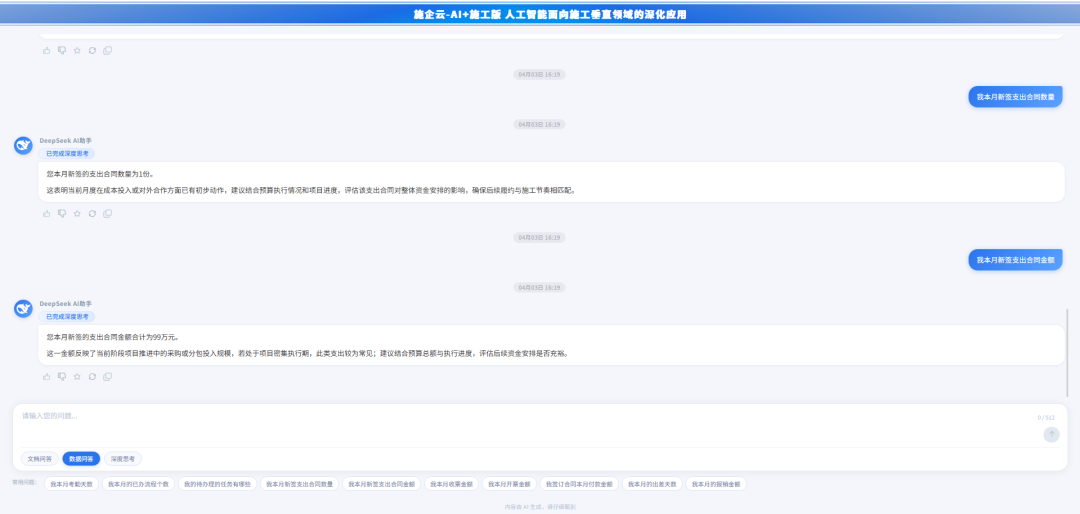Dislike the 99万元 contract amount answer
Screen dimensions: 1080x514
pos(62,377)
